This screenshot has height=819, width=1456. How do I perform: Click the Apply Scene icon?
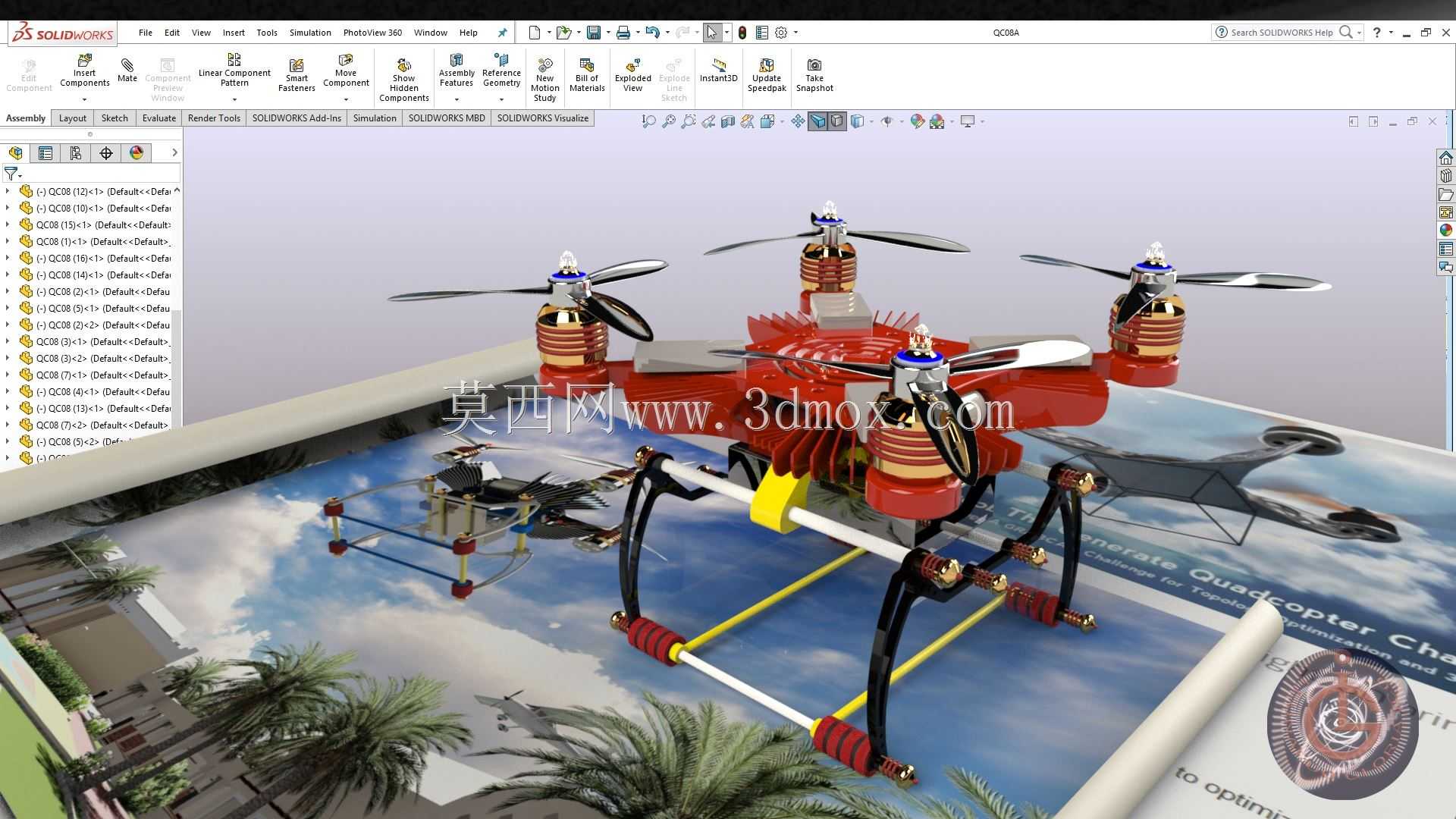[x=937, y=121]
